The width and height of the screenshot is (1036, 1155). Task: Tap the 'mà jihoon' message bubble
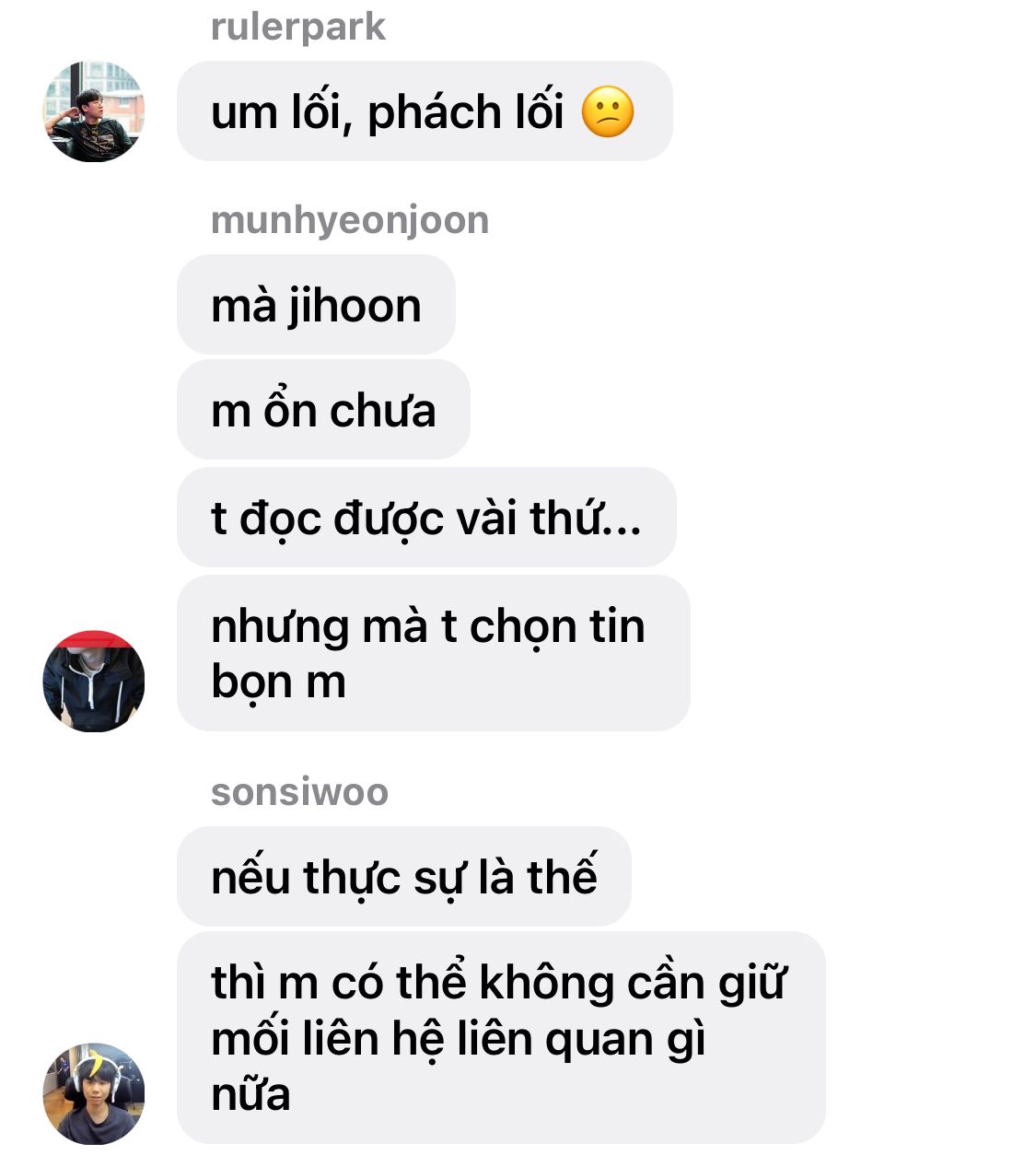[x=316, y=305]
